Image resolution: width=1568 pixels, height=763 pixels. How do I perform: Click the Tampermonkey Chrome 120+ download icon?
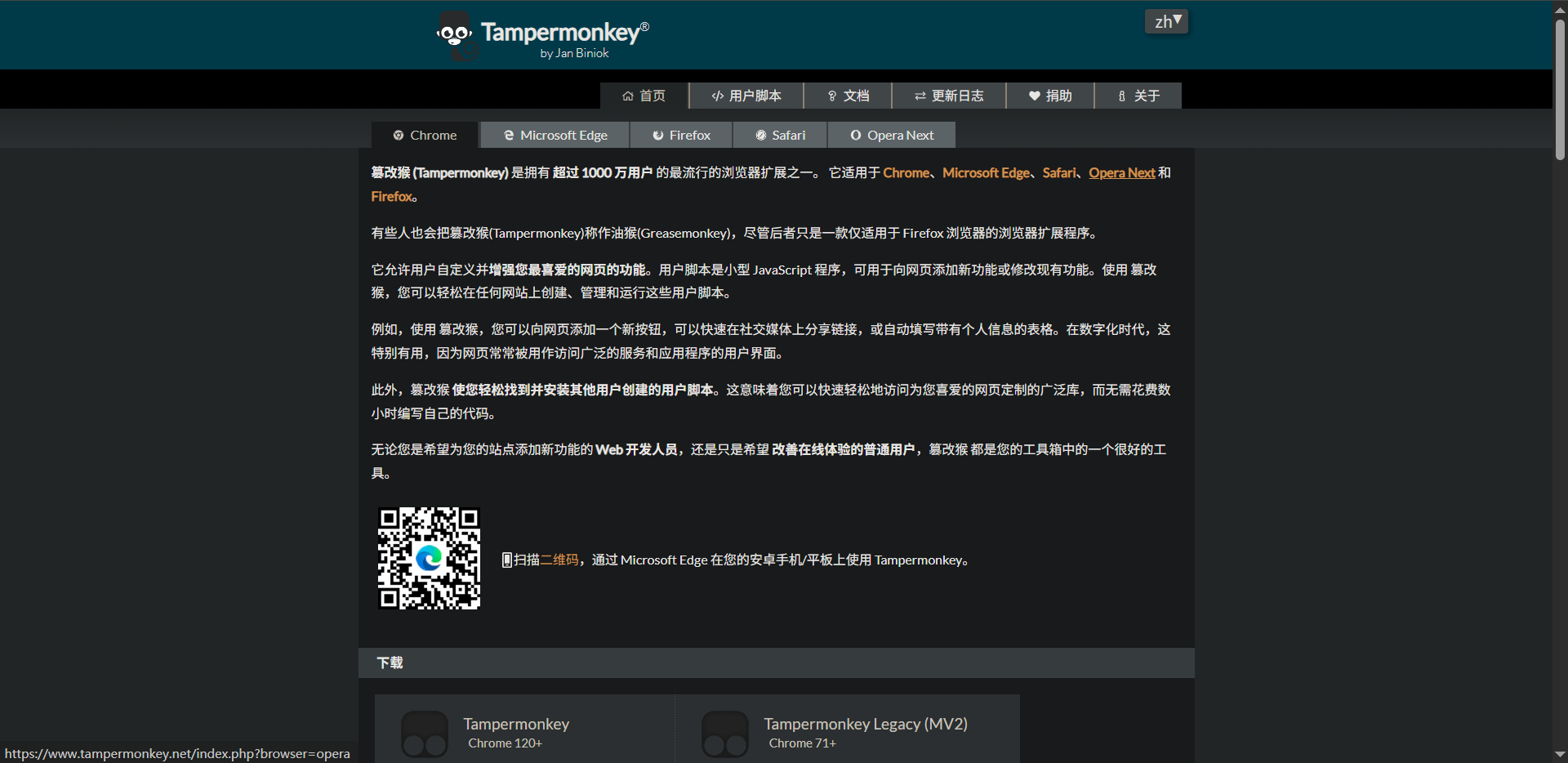425,733
